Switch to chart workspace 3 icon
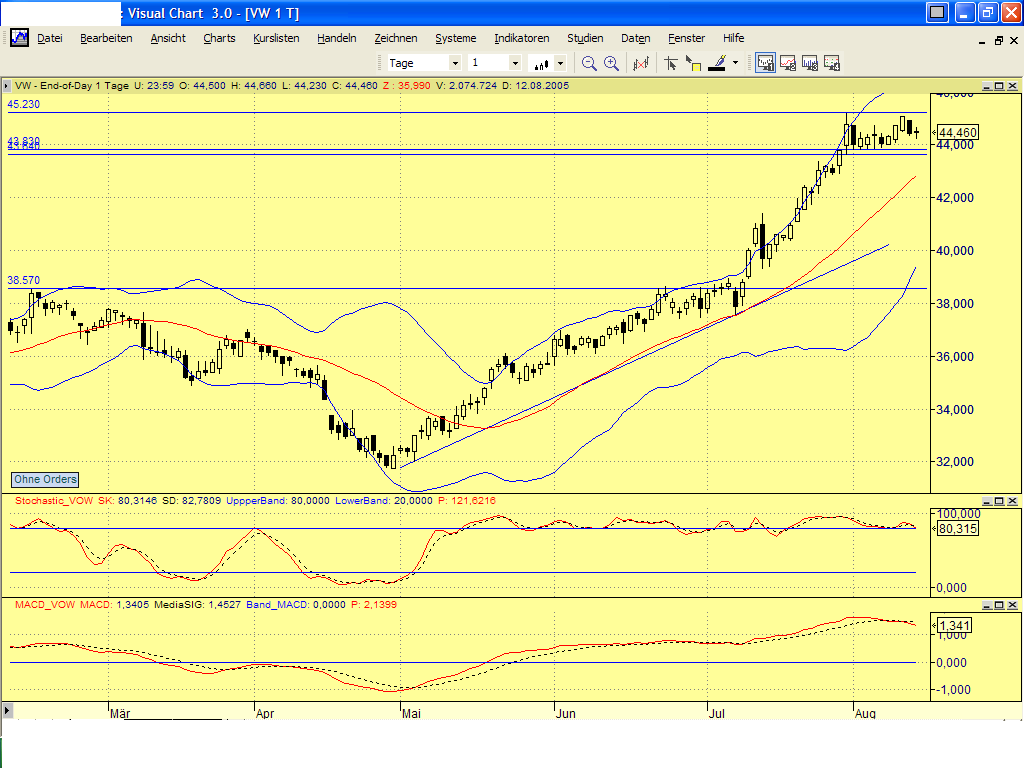The width and height of the screenshot is (1024, 768). 810,62
